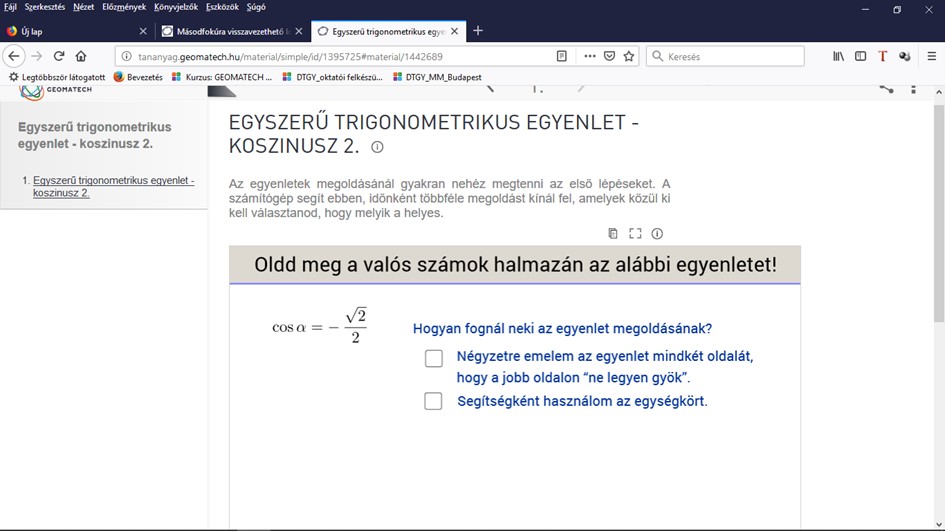Open the Szerkesztés menu
The width and height of the screenshot is (945, 531).
coord(45,7)
